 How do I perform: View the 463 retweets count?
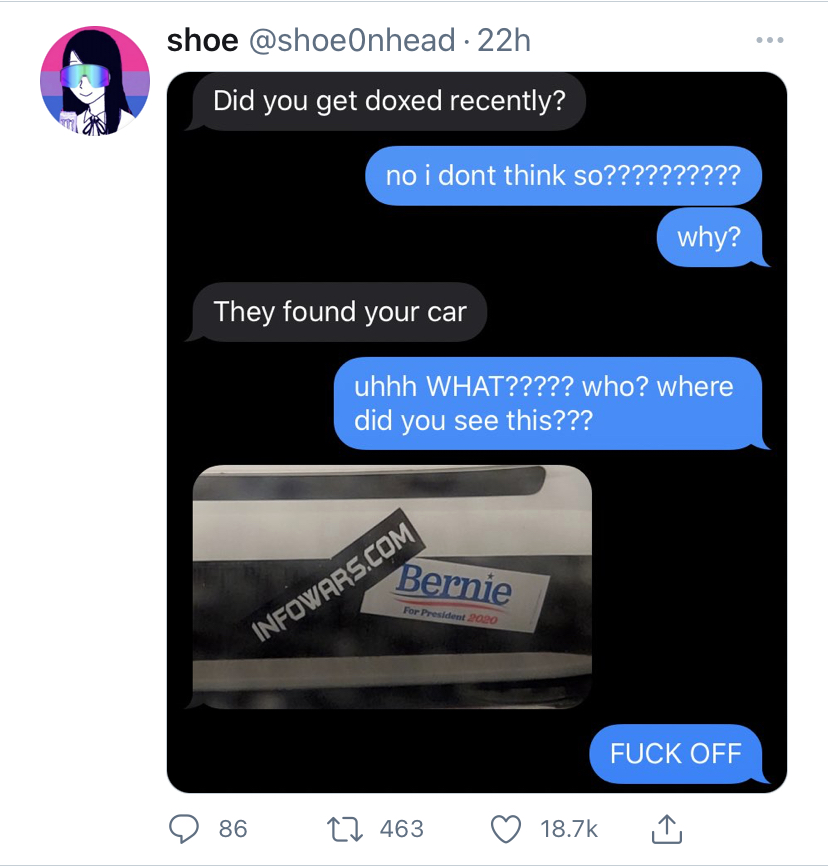[401, 829]
